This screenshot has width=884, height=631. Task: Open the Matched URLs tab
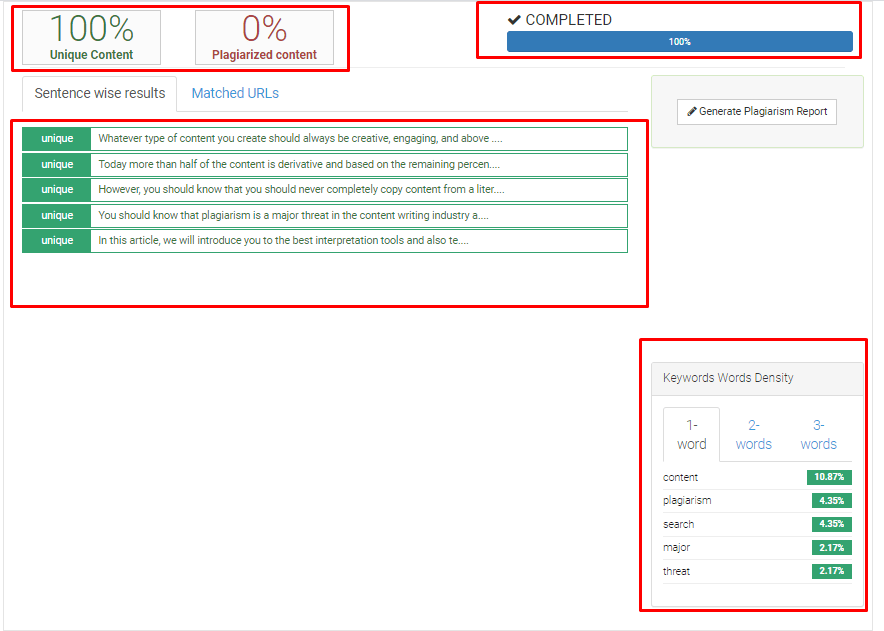[x=235, y=94]
